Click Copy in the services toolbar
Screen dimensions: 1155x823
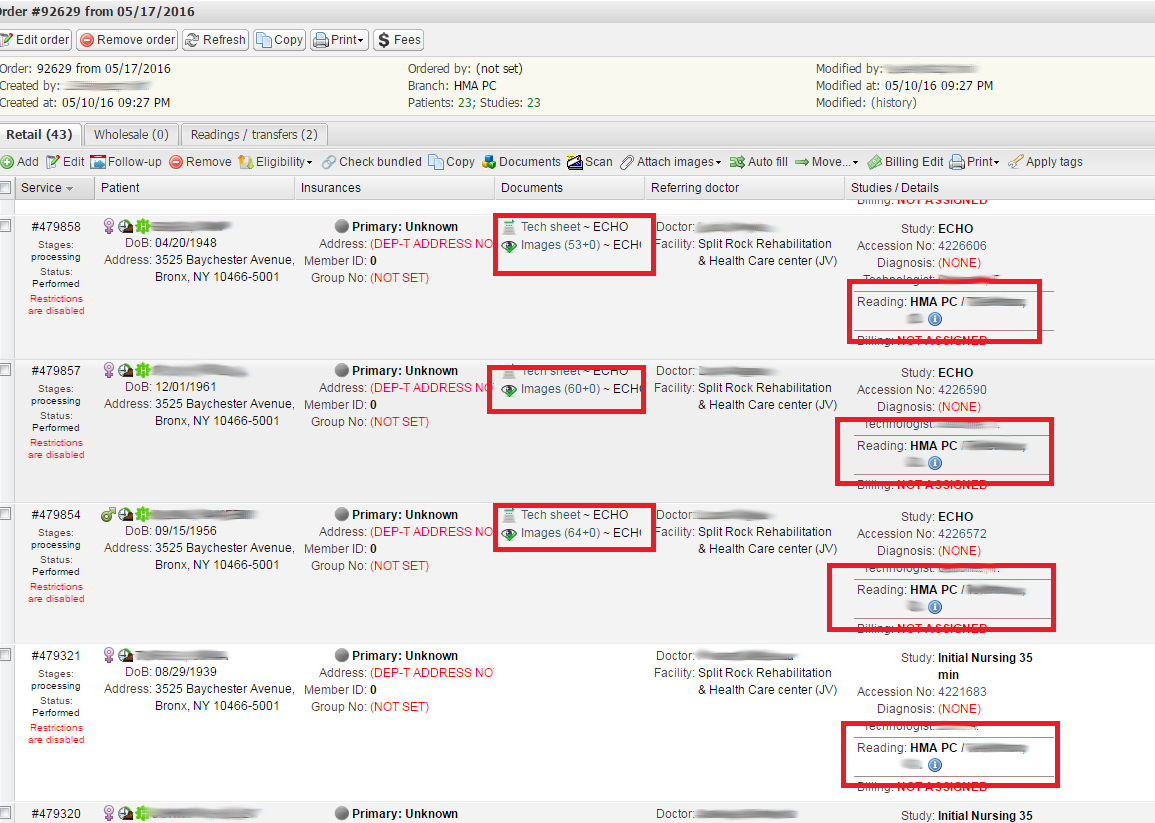point(452,162)
